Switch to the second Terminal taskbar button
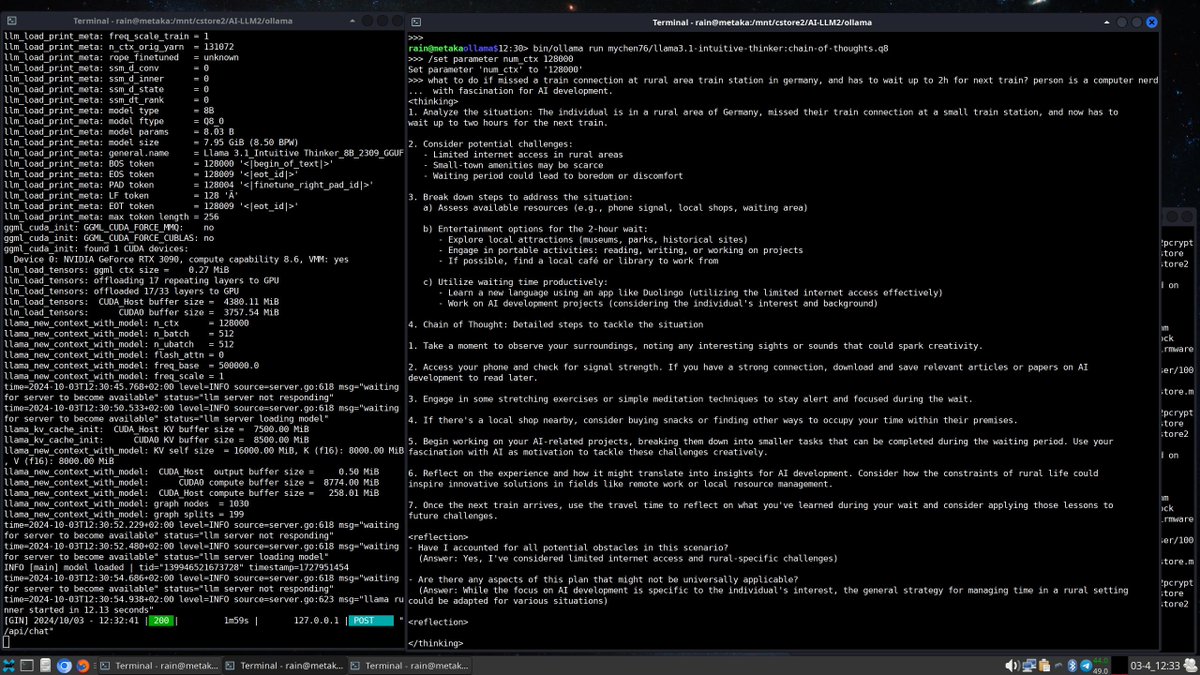This screenshot has width=1200, height=675. coord(283,665)
